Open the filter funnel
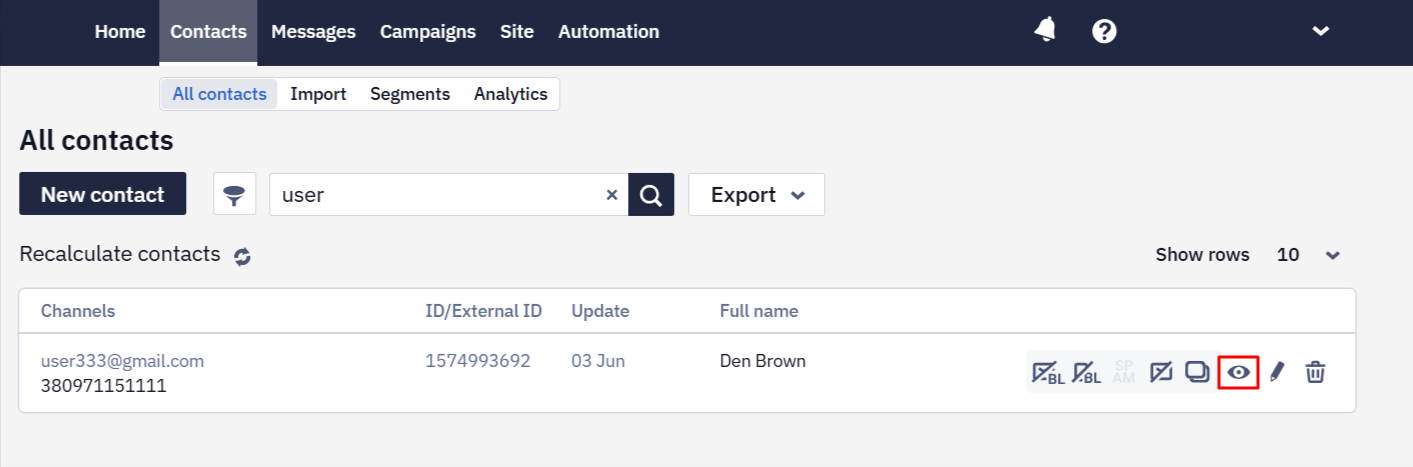 pos(235,194)
